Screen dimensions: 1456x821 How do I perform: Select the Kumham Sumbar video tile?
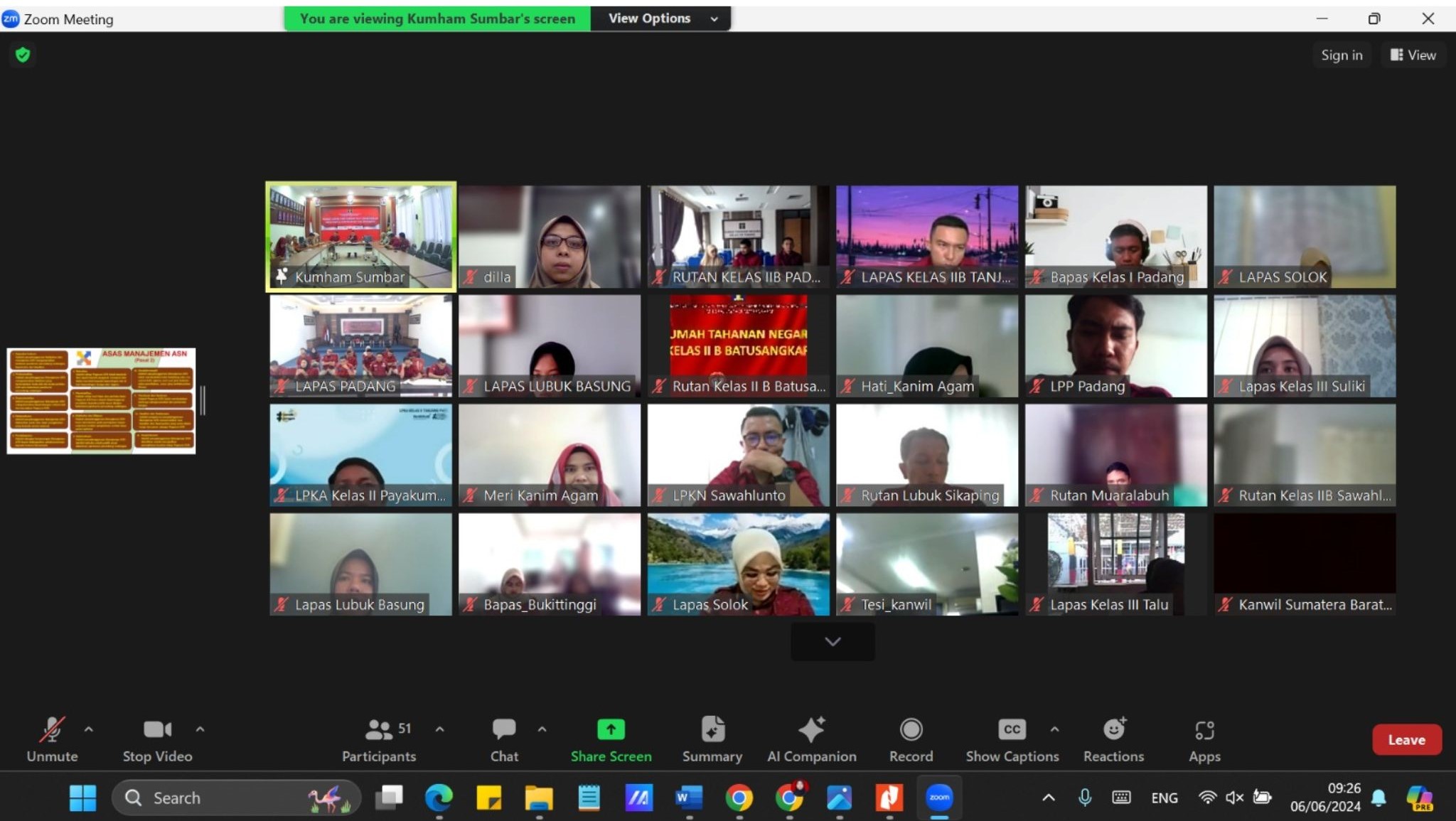pos(360,237)
